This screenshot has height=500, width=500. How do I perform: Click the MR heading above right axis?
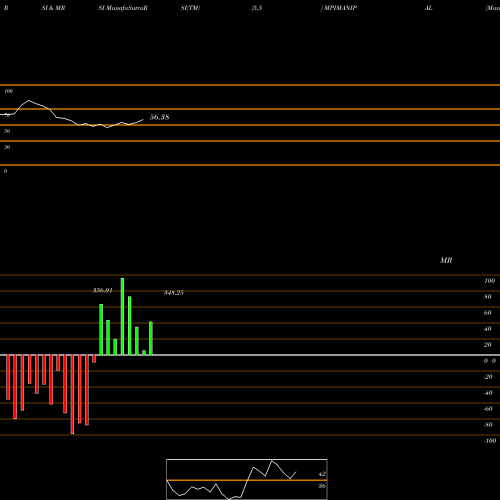click(446, 260)
